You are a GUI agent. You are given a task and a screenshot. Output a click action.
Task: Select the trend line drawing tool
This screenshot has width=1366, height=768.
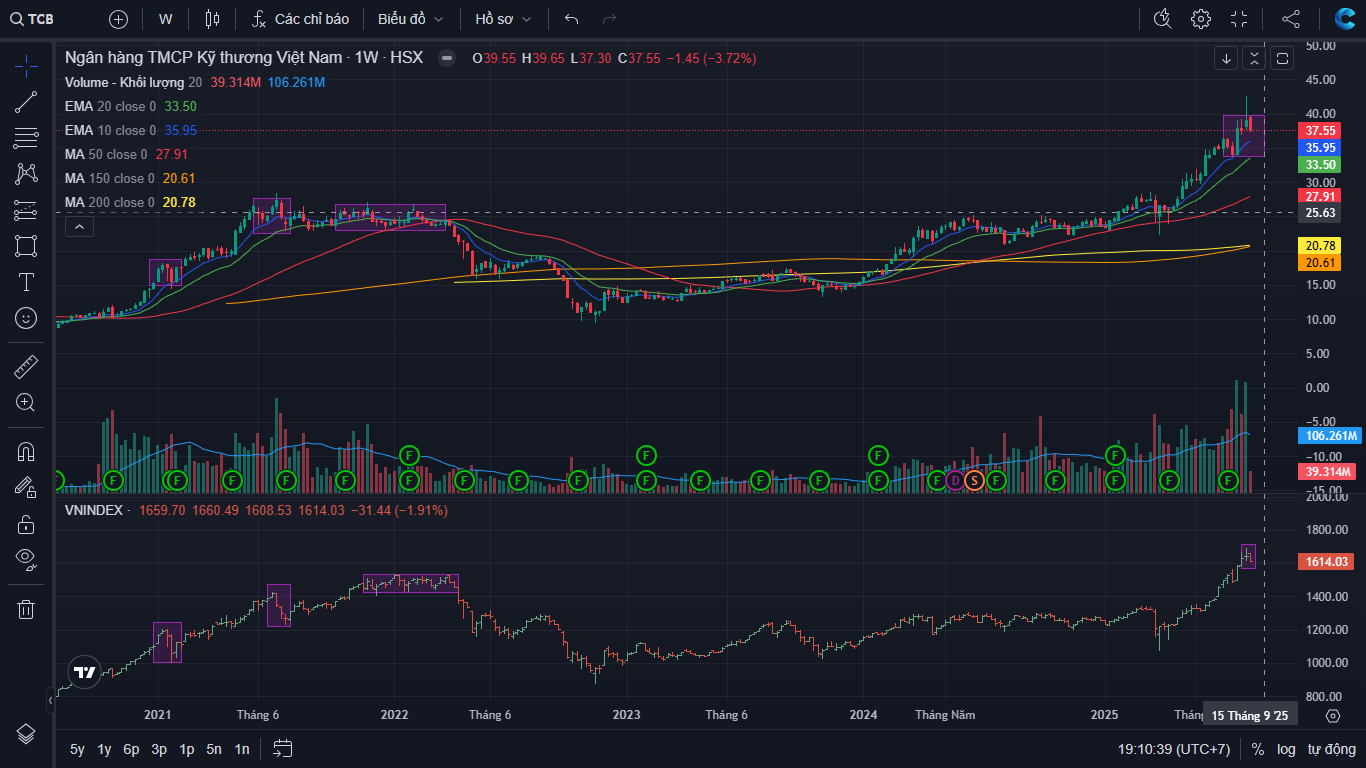click(x=26, y=102)
